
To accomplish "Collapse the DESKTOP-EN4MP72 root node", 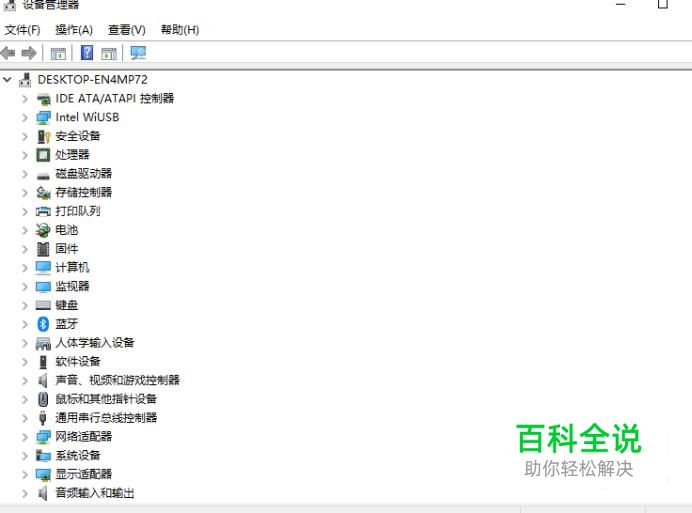I will tap(7, 80).
